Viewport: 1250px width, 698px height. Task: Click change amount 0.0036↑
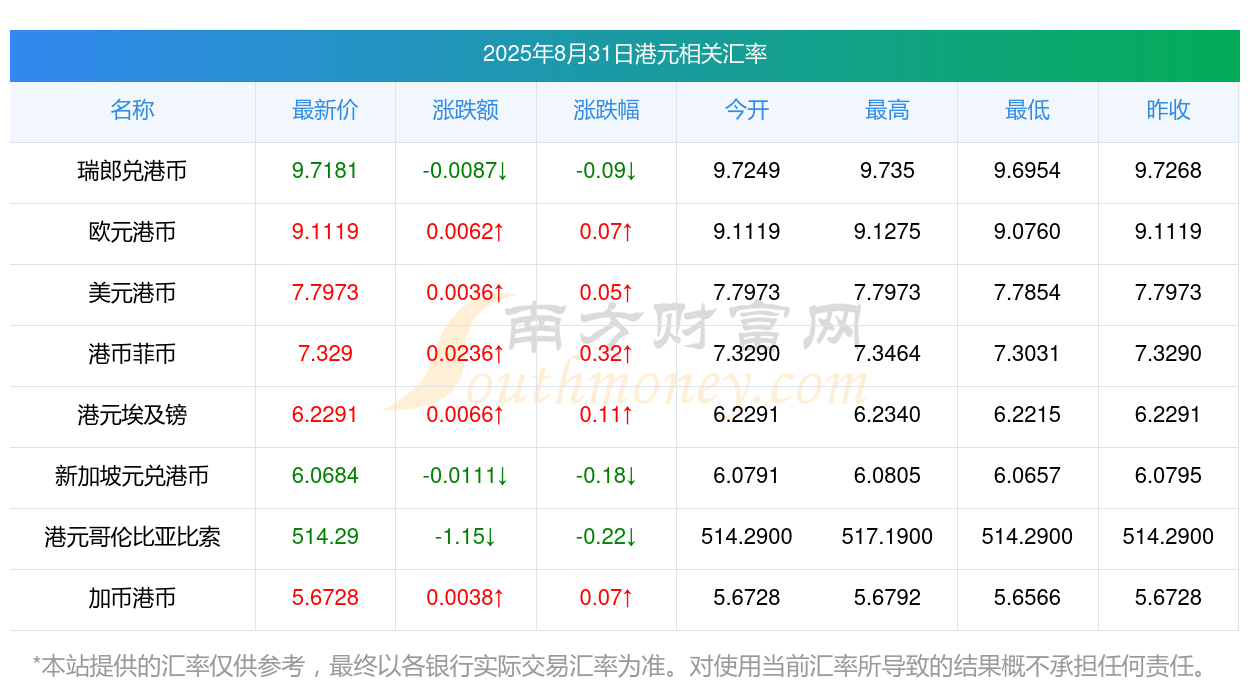[x=465, y=293]
